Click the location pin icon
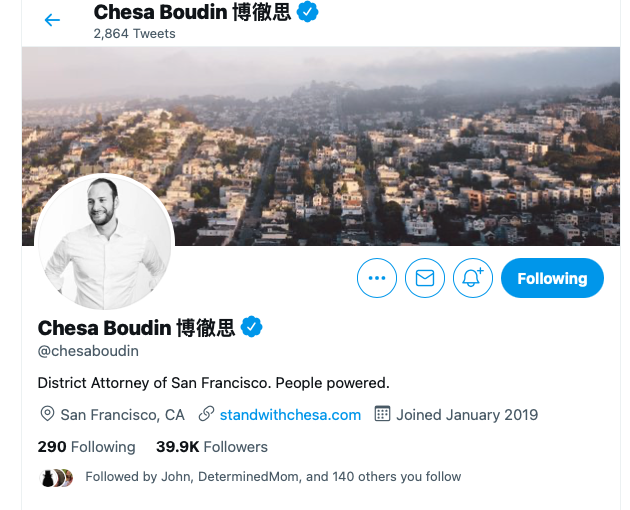This screenshot has height=510, width=630. pyautogui.click(x=47, y=414)
